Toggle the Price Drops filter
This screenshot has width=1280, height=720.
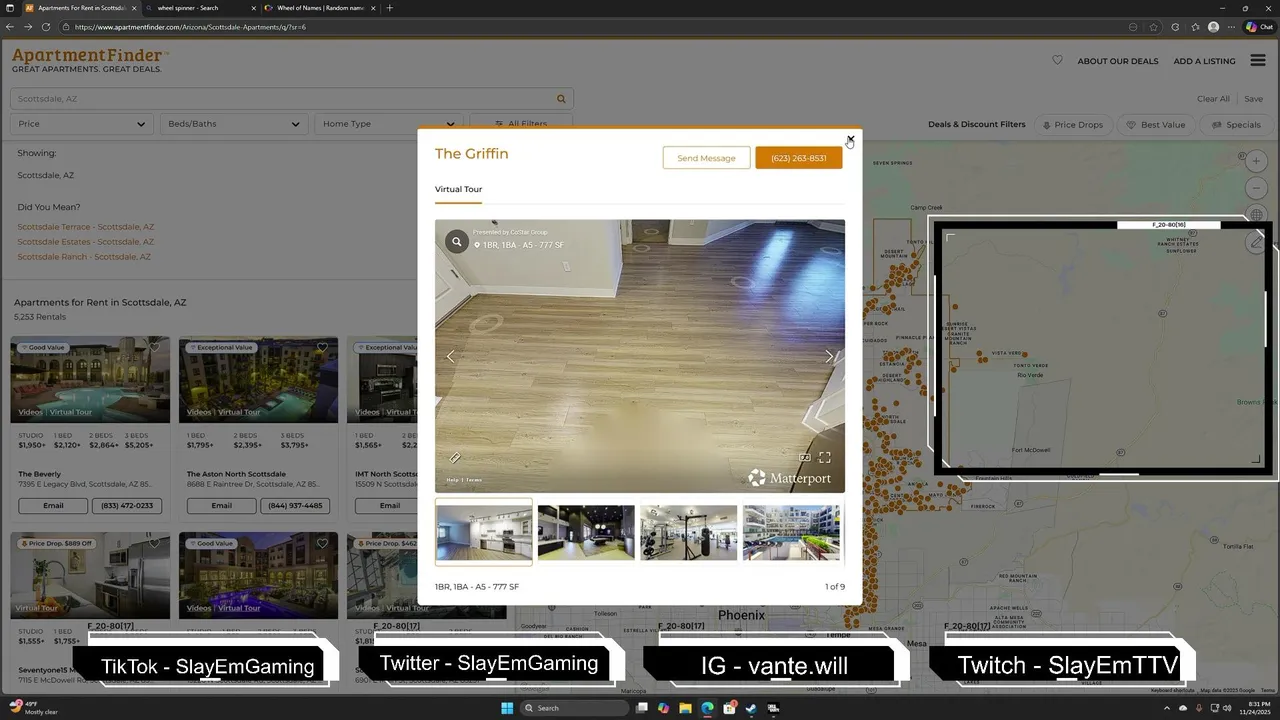1073,125
